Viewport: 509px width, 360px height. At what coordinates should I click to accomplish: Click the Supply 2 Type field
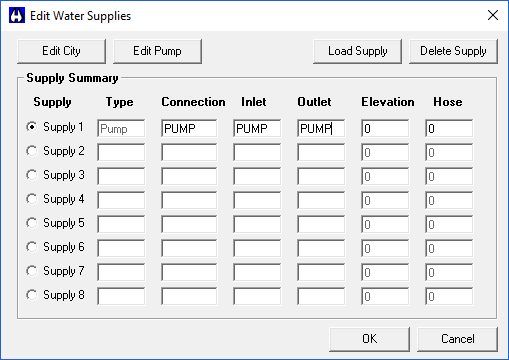click(x=121, y=152)
